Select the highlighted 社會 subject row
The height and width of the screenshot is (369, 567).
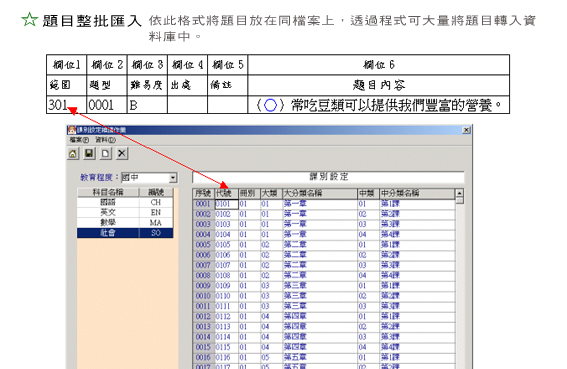coord(125,233)
